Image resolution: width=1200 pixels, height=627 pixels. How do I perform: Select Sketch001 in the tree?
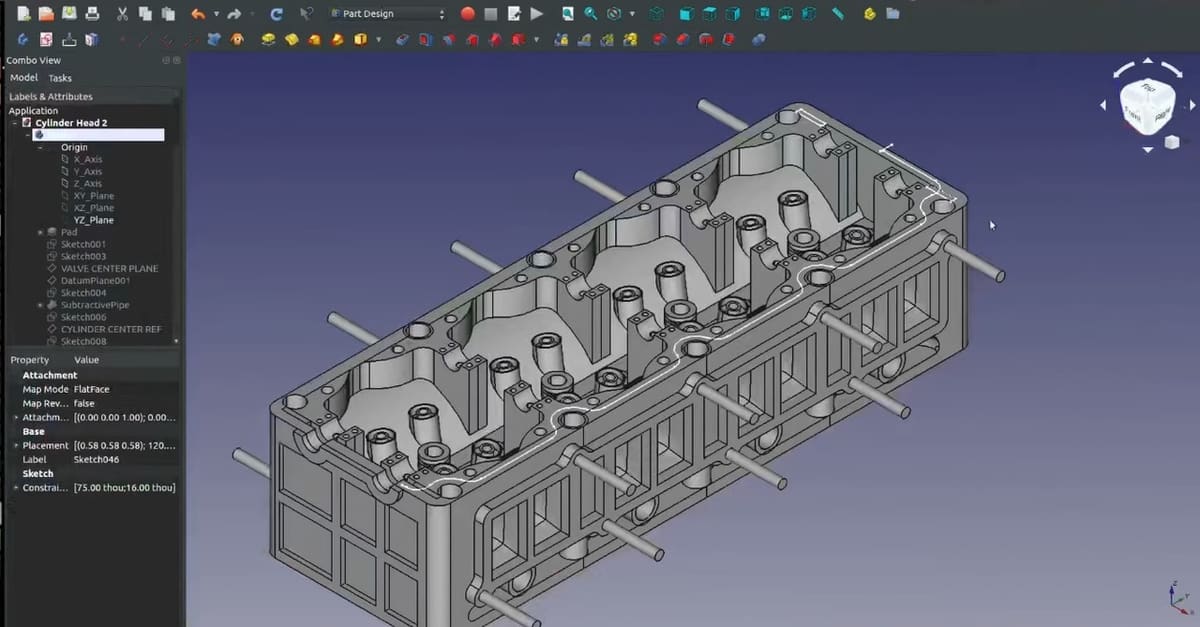tap(83, 244)
